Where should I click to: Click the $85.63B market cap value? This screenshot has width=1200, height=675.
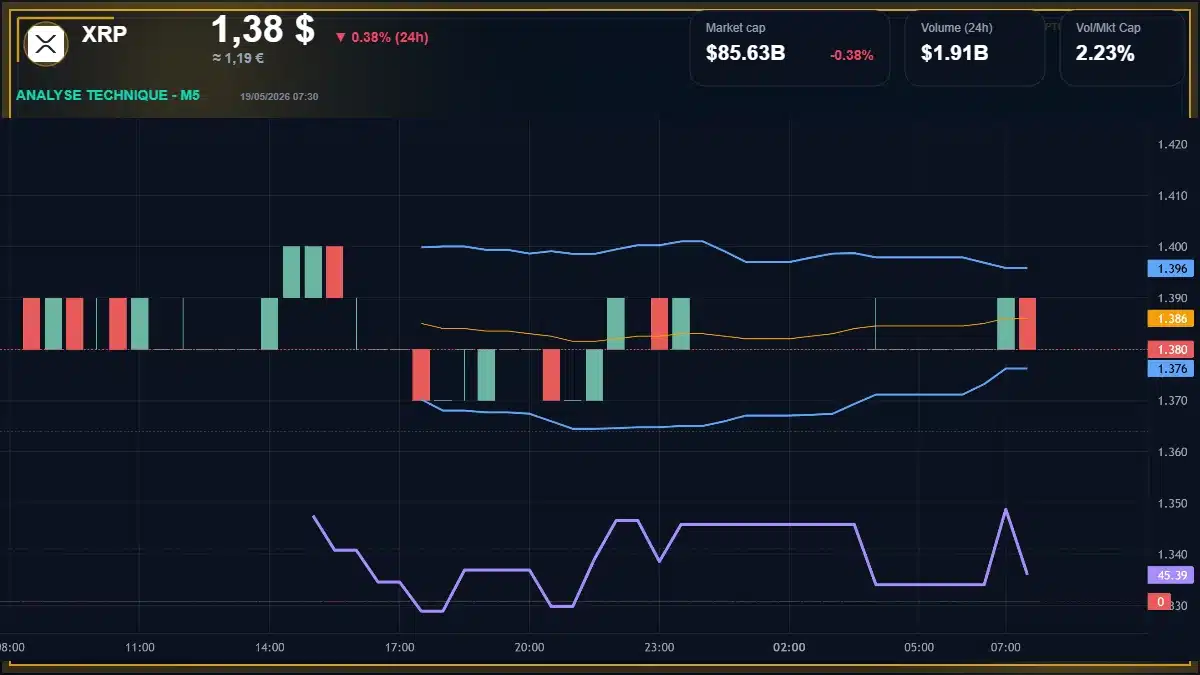click(x=745, y=54)
